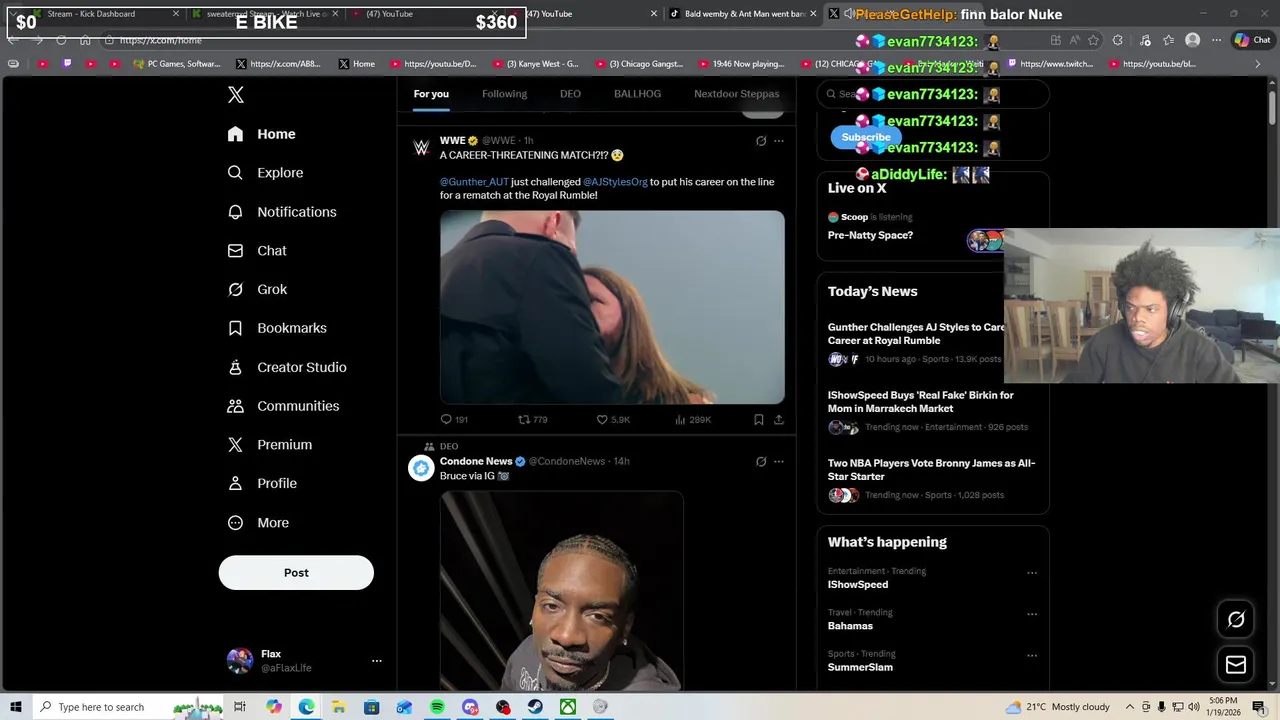The height and width of the screenshot is (720, 1280).
Task: Share the WWE post
Action: [x=779, y=420]
